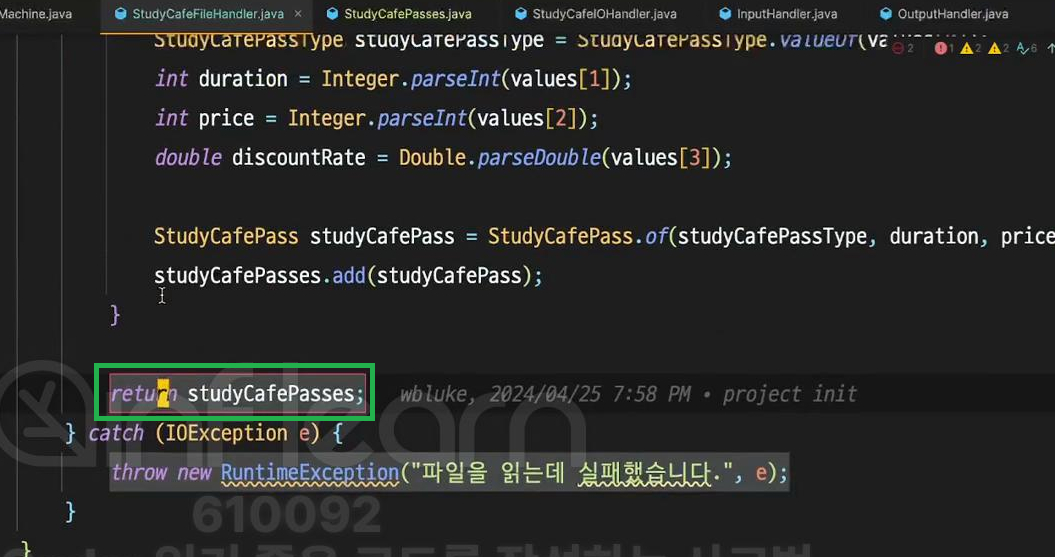Open the error count indicator showing 1
Image resolution: width=1055 pixels, height=557 pixels.
pyautogui.click(x=944, y=48)
